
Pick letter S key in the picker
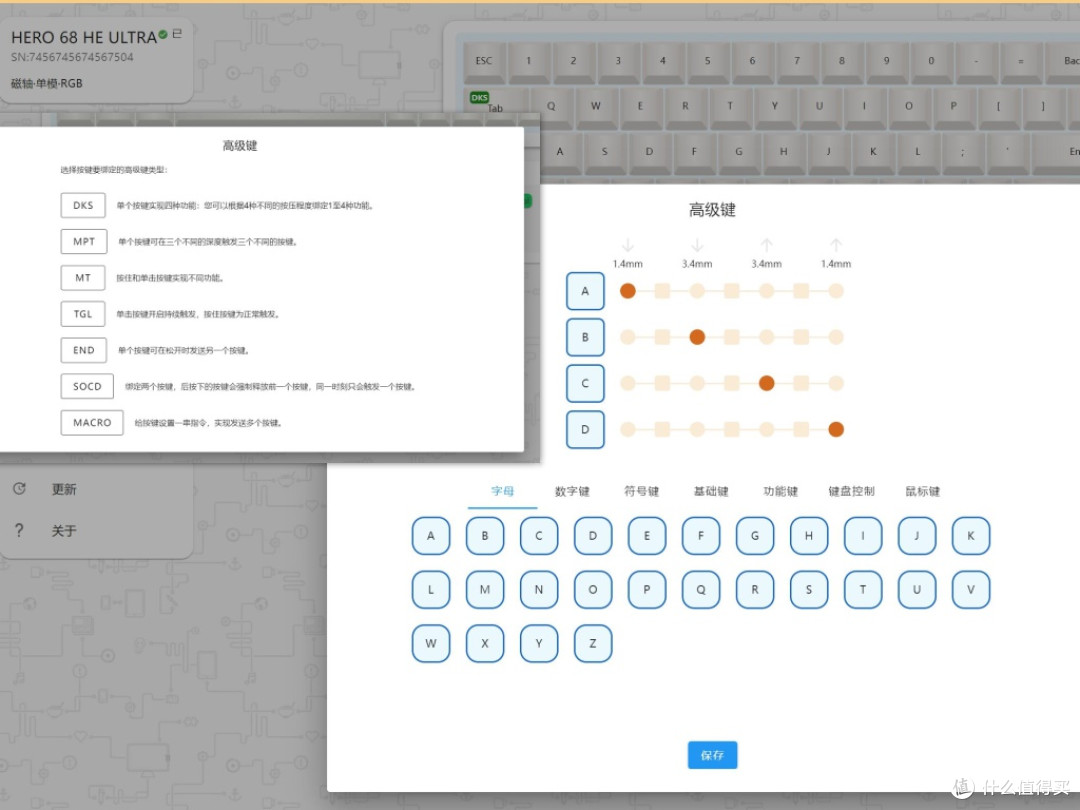coord(809,590)
